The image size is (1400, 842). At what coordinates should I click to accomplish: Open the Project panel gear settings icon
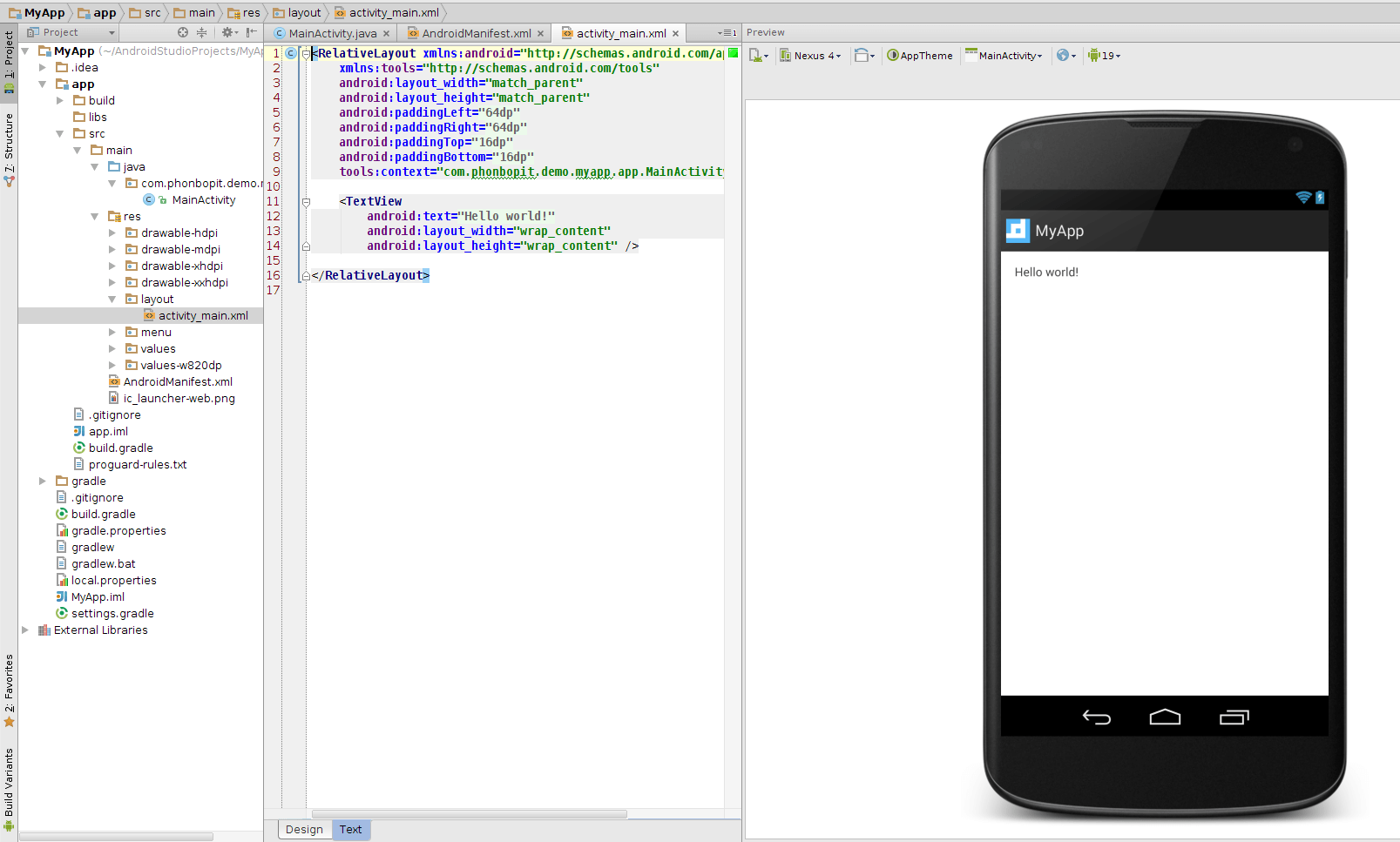coord(229,32)
